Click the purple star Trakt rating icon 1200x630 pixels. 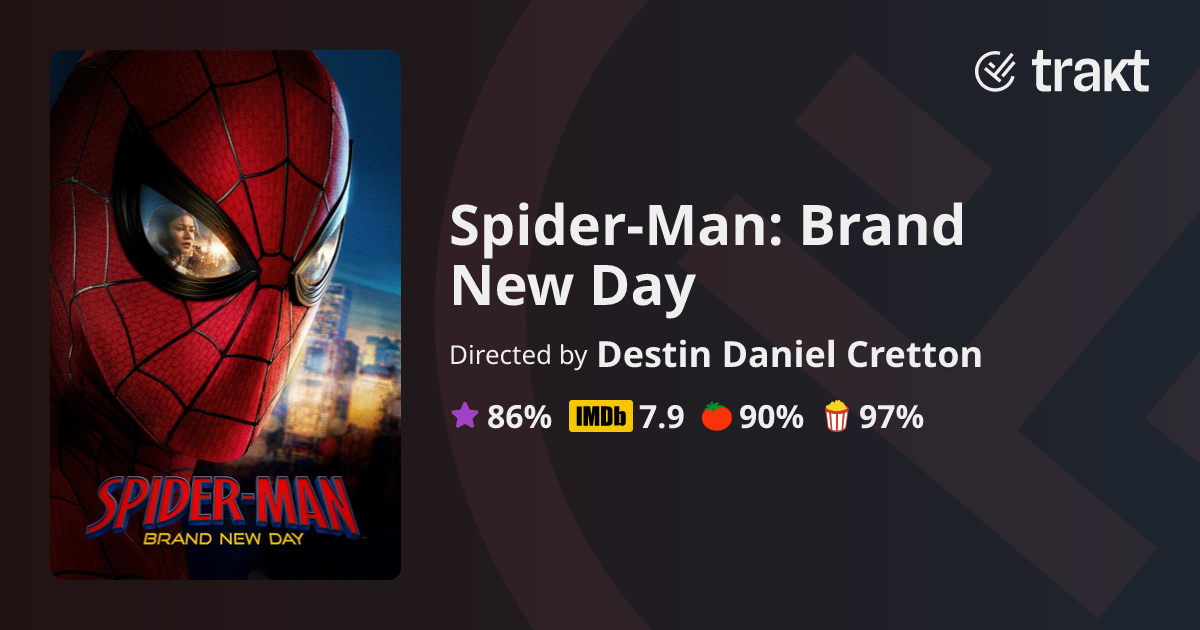pyautogui.click(x=465, y=416)
